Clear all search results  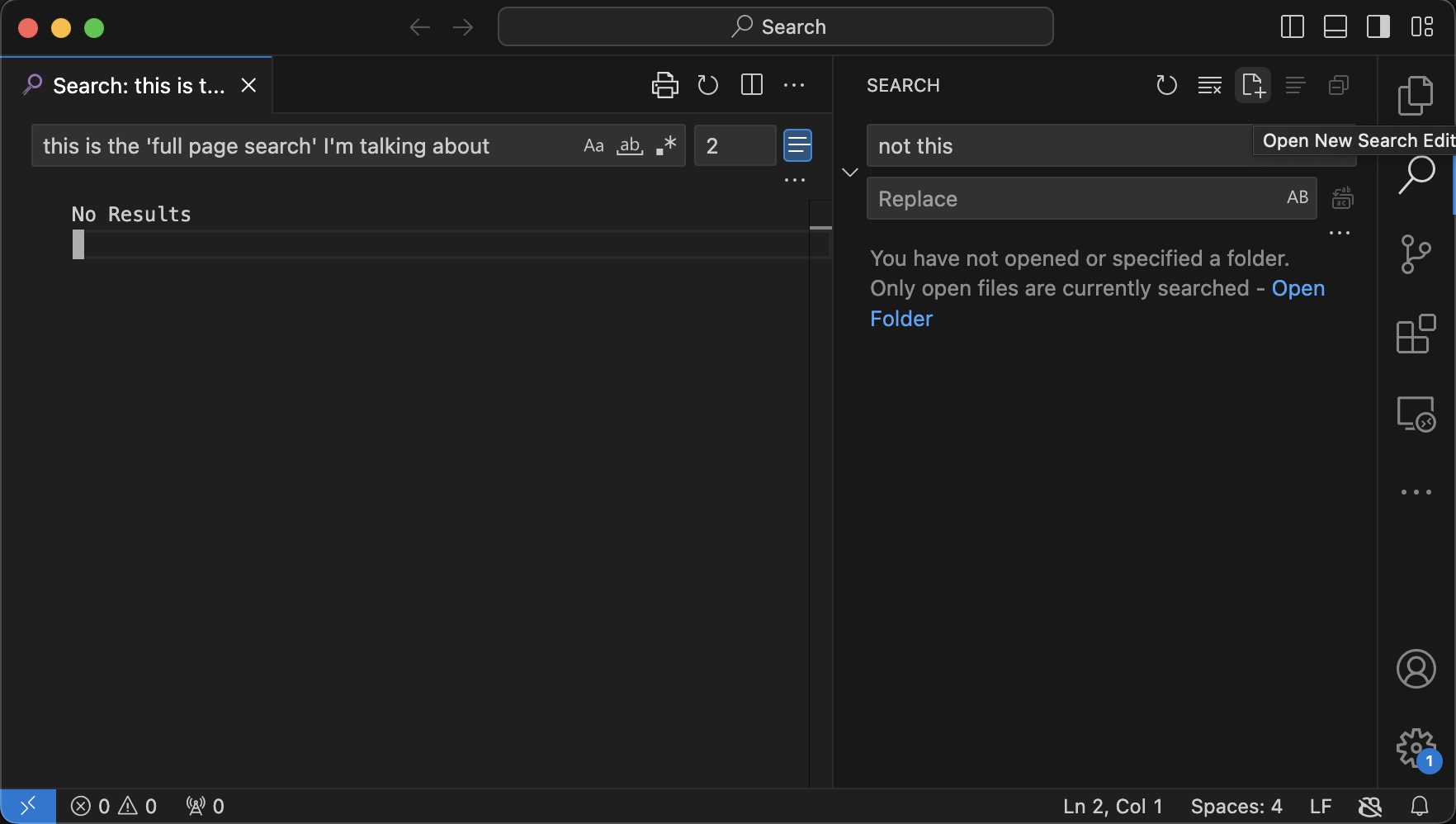click(1209, 85)
